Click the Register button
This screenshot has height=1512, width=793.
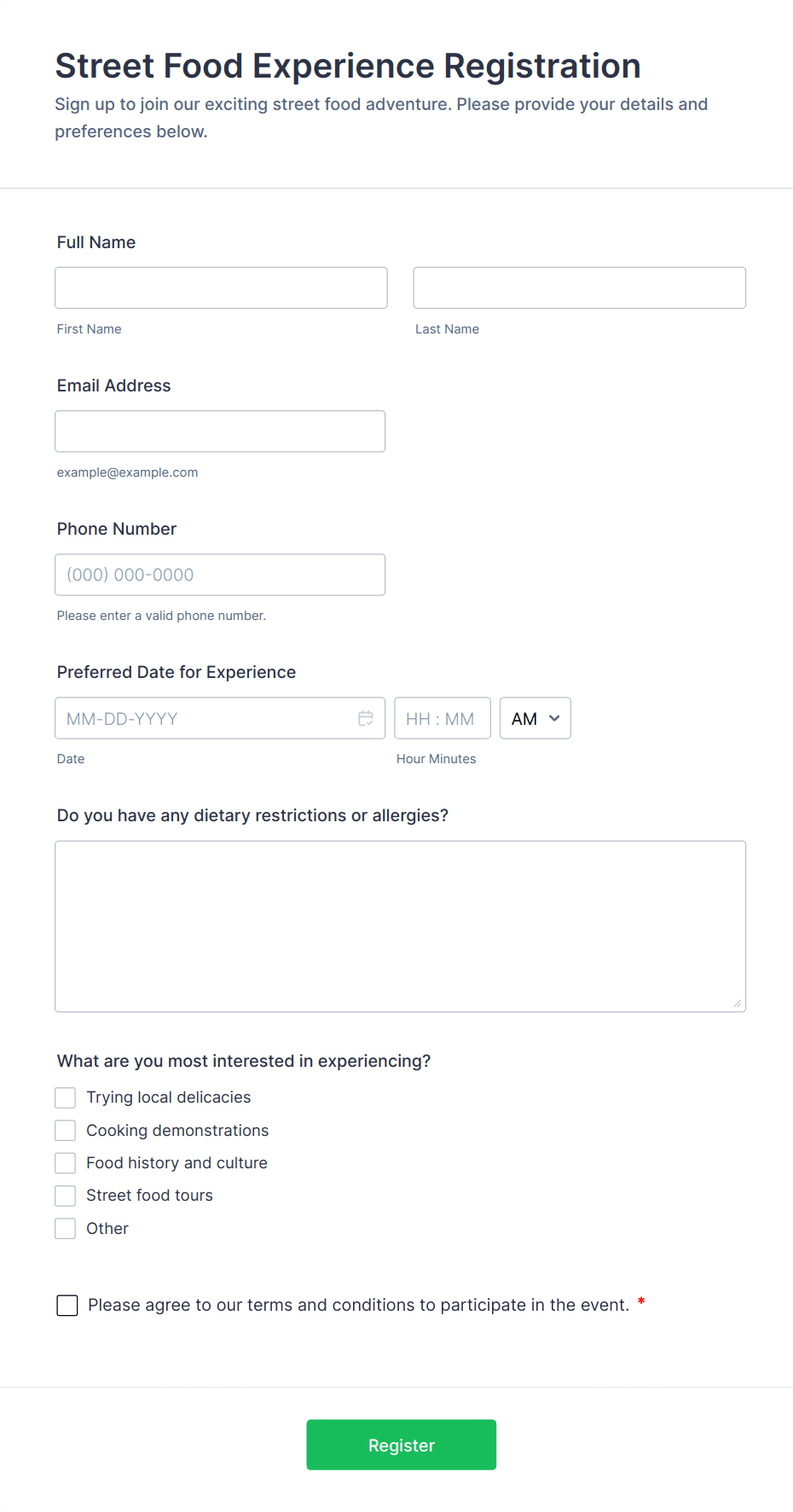coord(401,1445)
